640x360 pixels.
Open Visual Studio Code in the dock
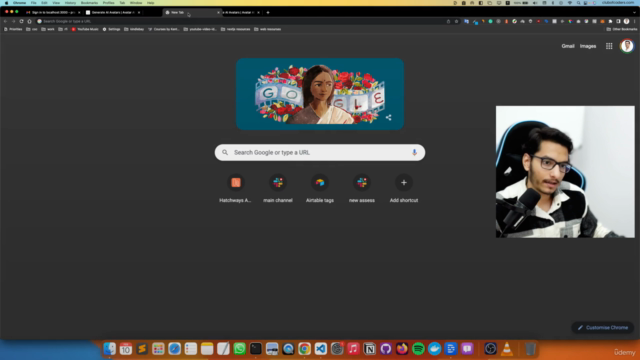(321, 349)
